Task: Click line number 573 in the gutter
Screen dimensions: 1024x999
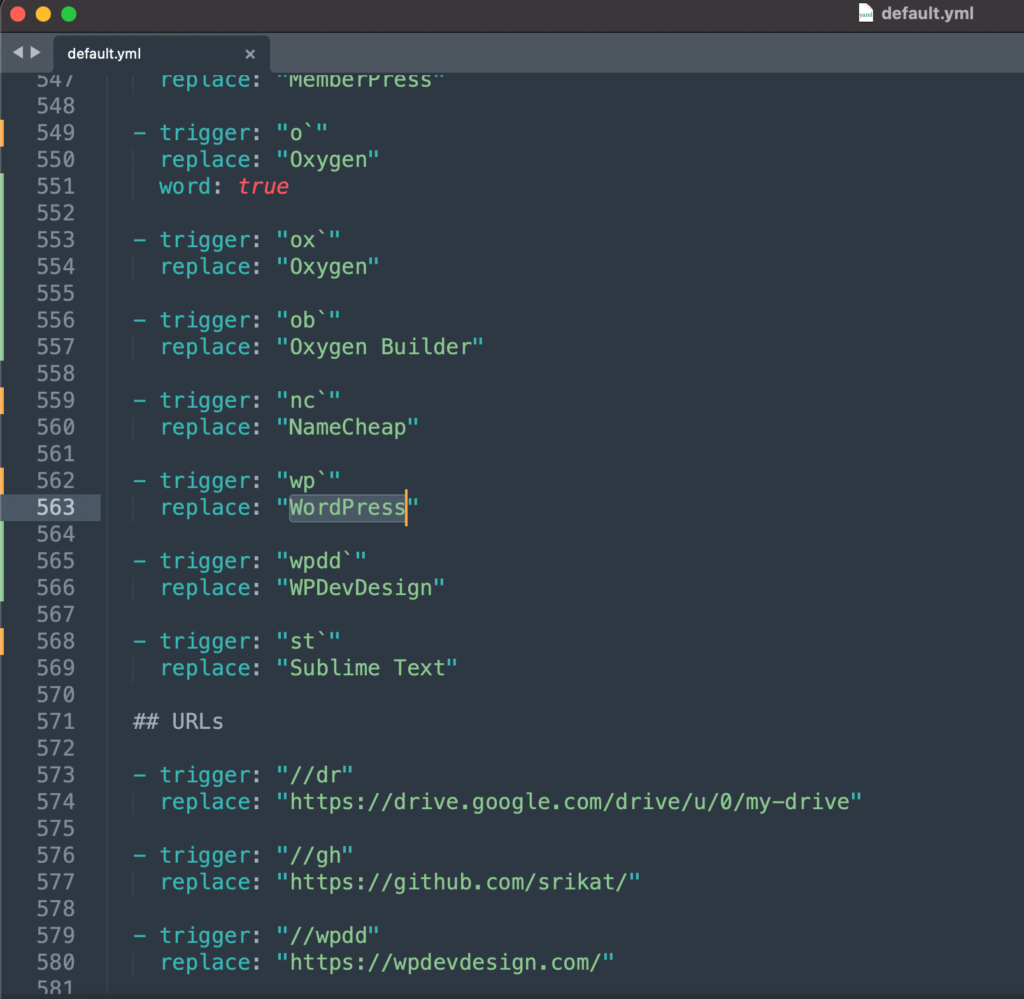Action: [x=56, y=776]
